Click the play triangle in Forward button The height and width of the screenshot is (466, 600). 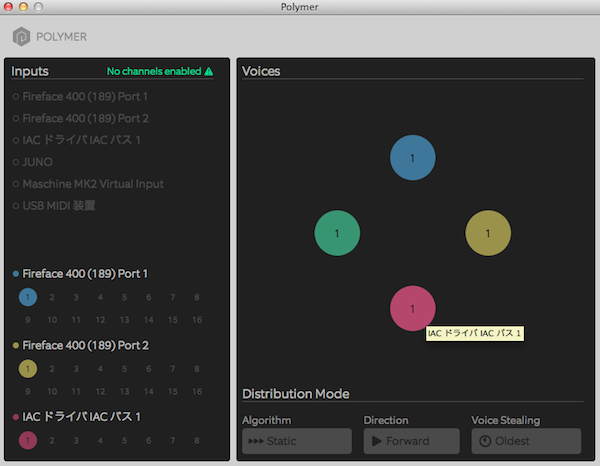pyautogui.click(x=377, y=441)
